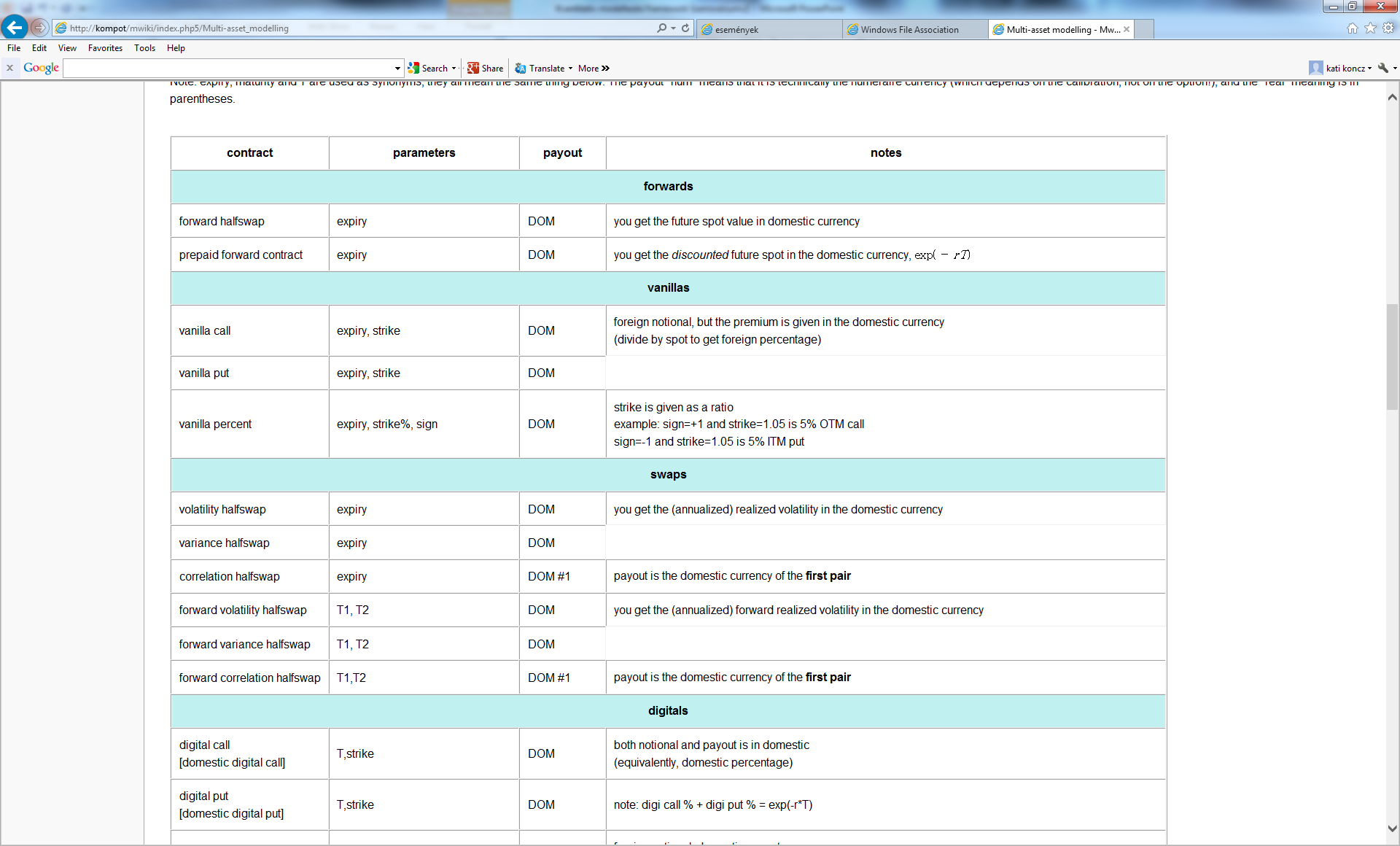Open a new blank tab
Screen dimensions: 1400x846
click(x=1145, y=29)
